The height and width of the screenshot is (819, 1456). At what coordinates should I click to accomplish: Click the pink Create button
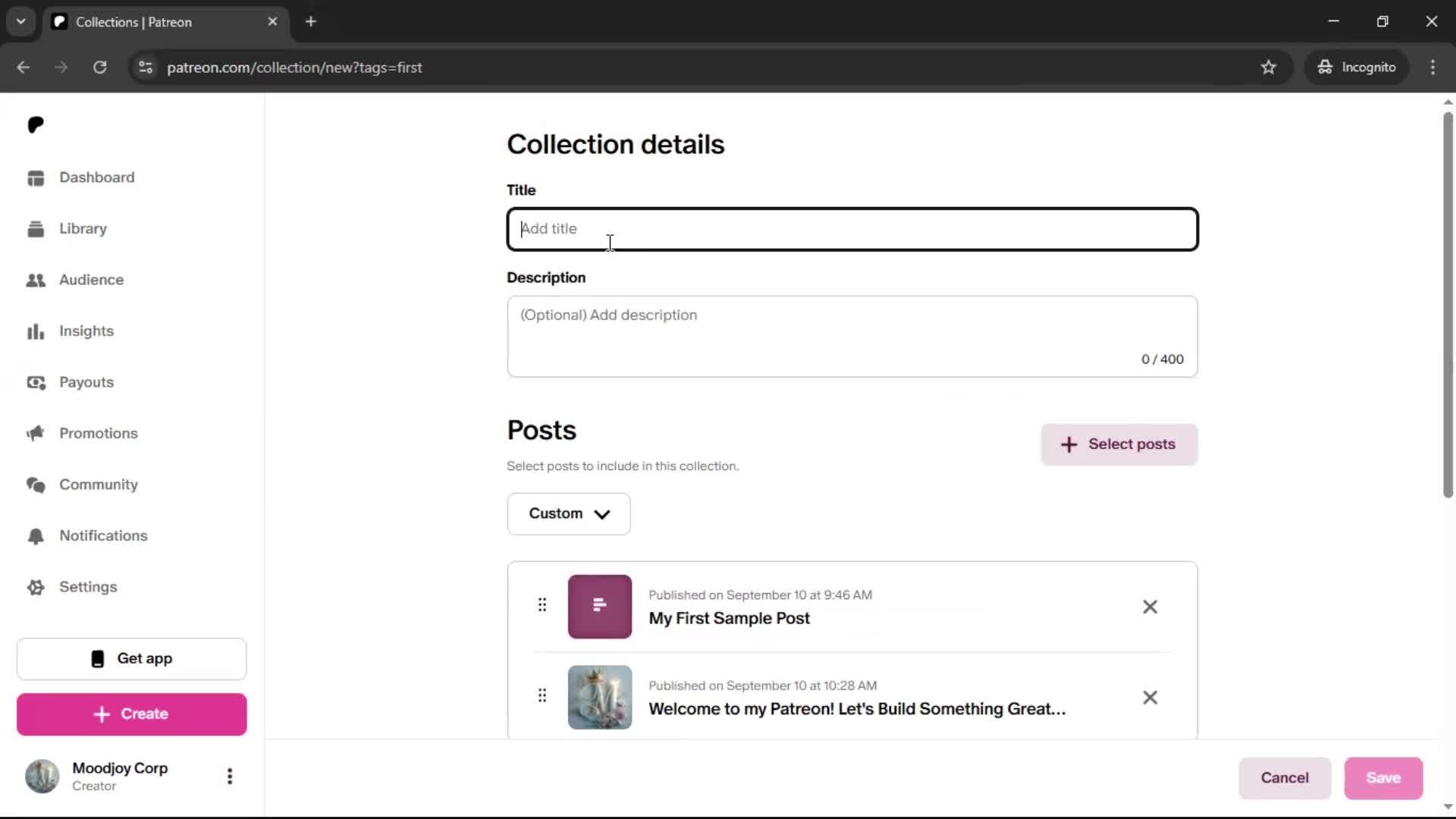[132, 714]
